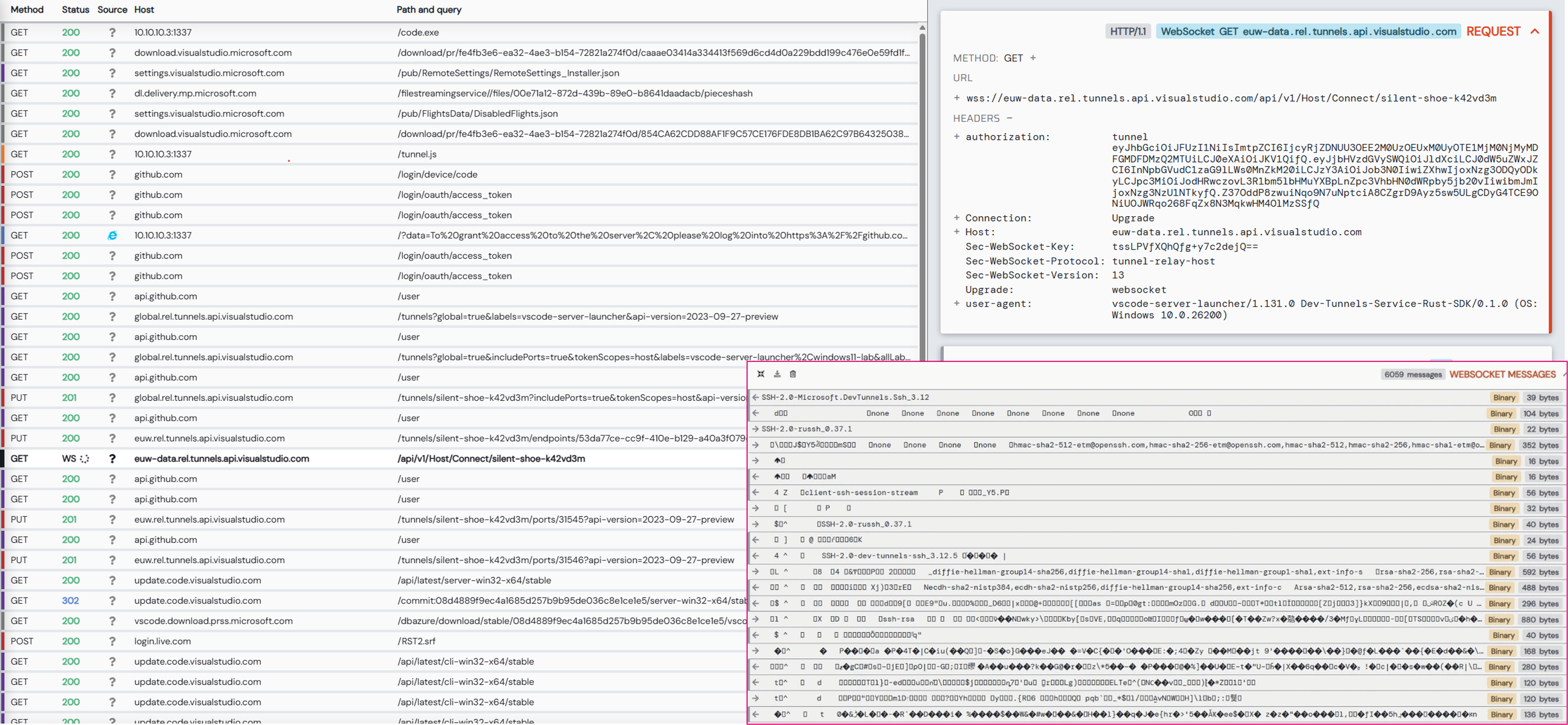Screen dimensions: 1568x725
Task: Click the Binary tag on the 352 bytes message
Action: click(x=1500, y=445)
